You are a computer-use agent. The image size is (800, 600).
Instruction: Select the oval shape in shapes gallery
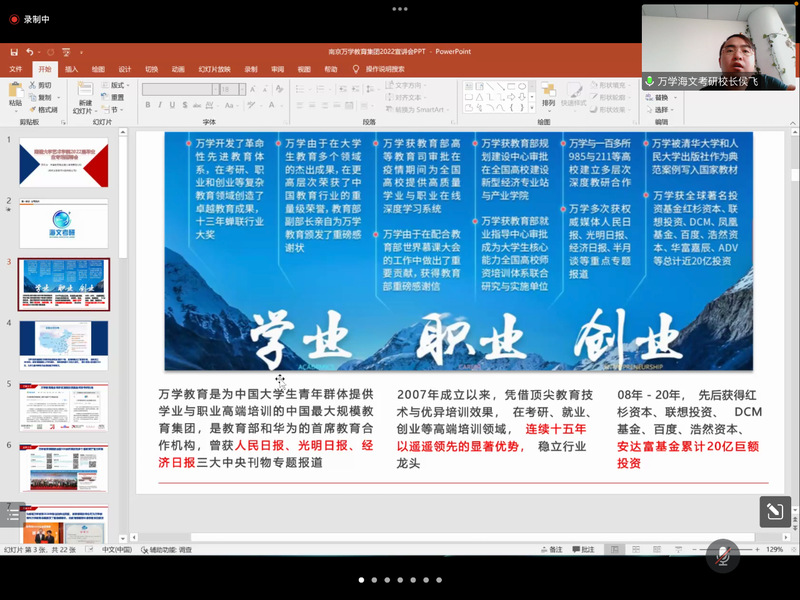pyautogui.click(x=522, y=86)
